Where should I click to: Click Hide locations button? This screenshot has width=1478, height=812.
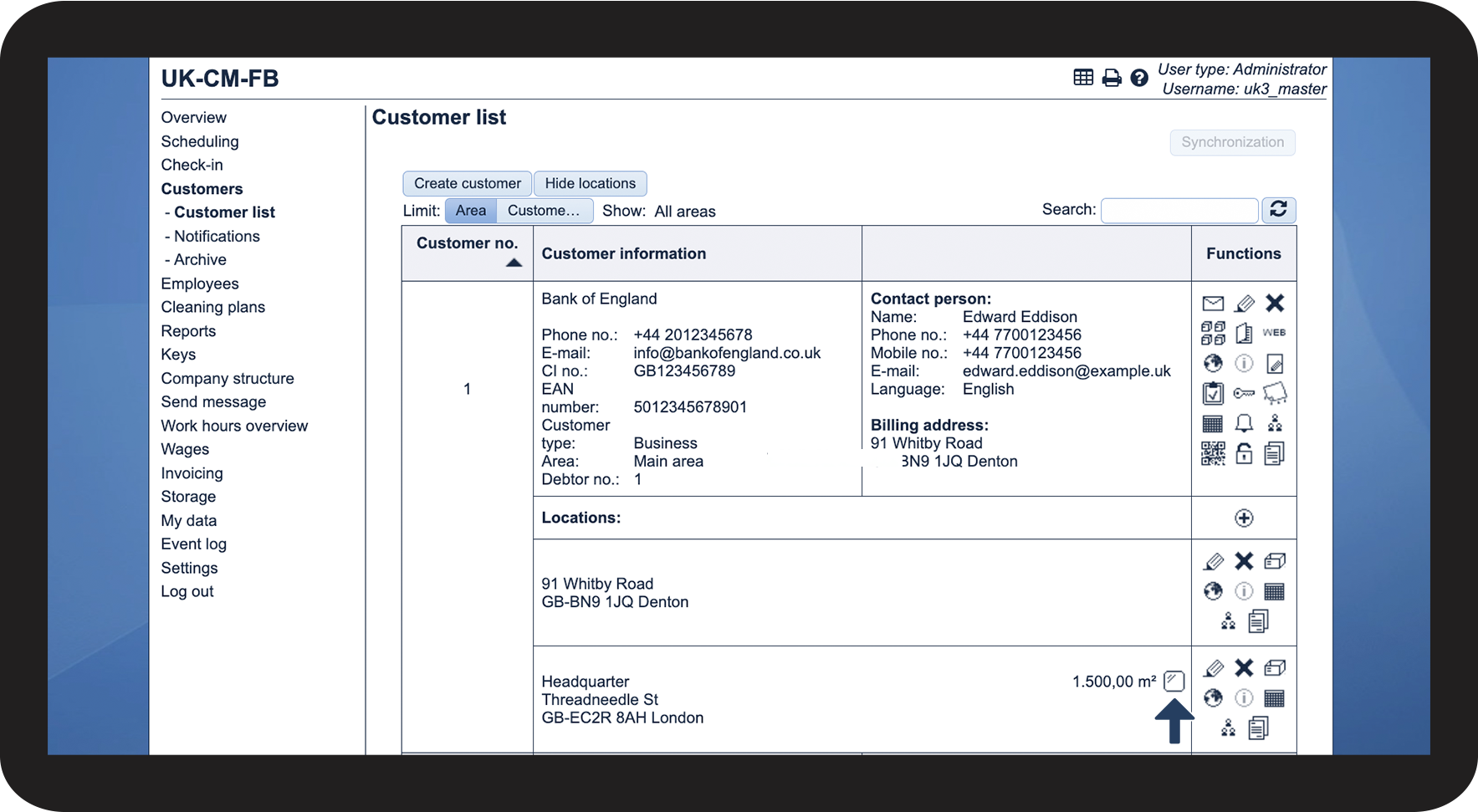pos(591,183)
